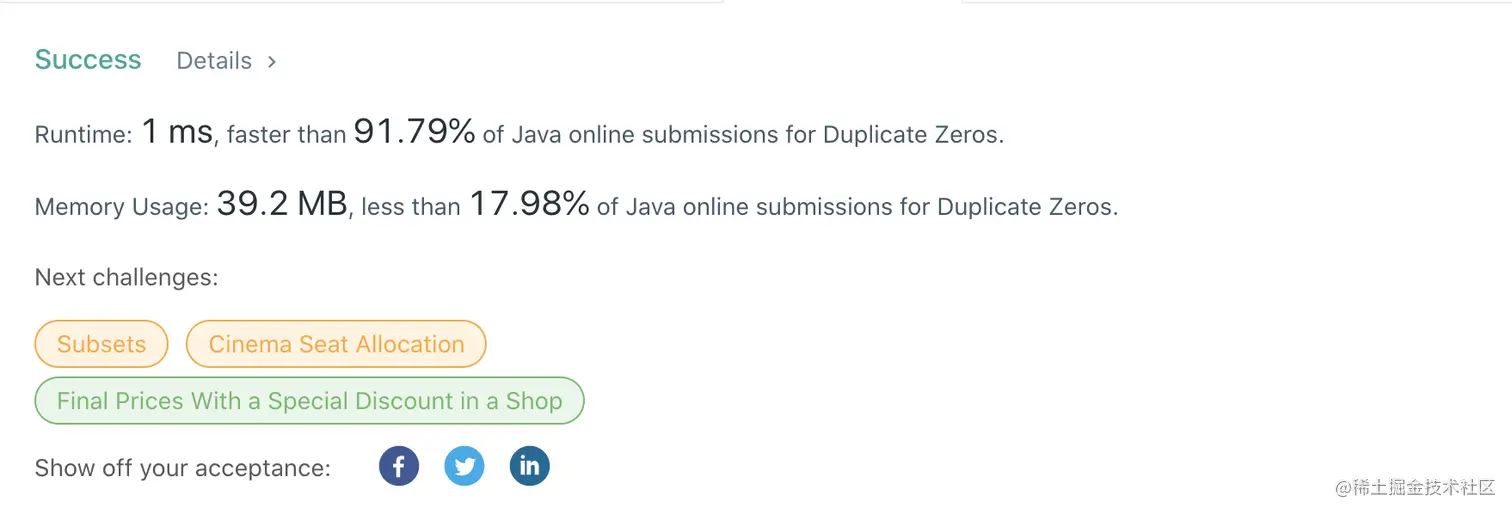The image size is (1512, 514).
Task: Click the 17.98% memory percentile
Action: [529, 204]
